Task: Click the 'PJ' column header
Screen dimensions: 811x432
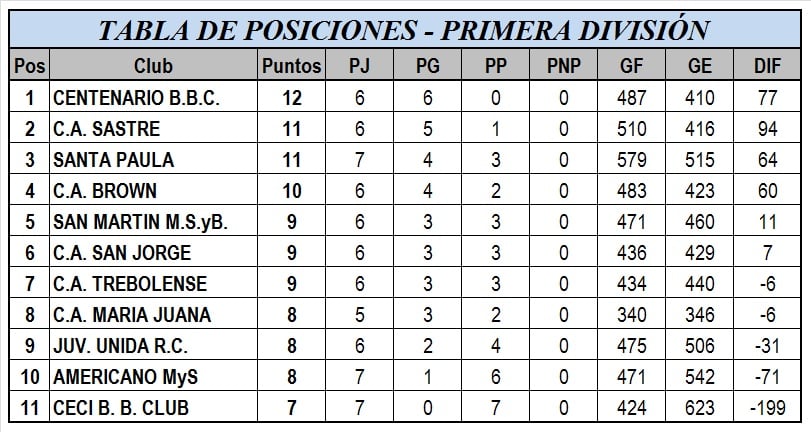Action: (360, 67)
